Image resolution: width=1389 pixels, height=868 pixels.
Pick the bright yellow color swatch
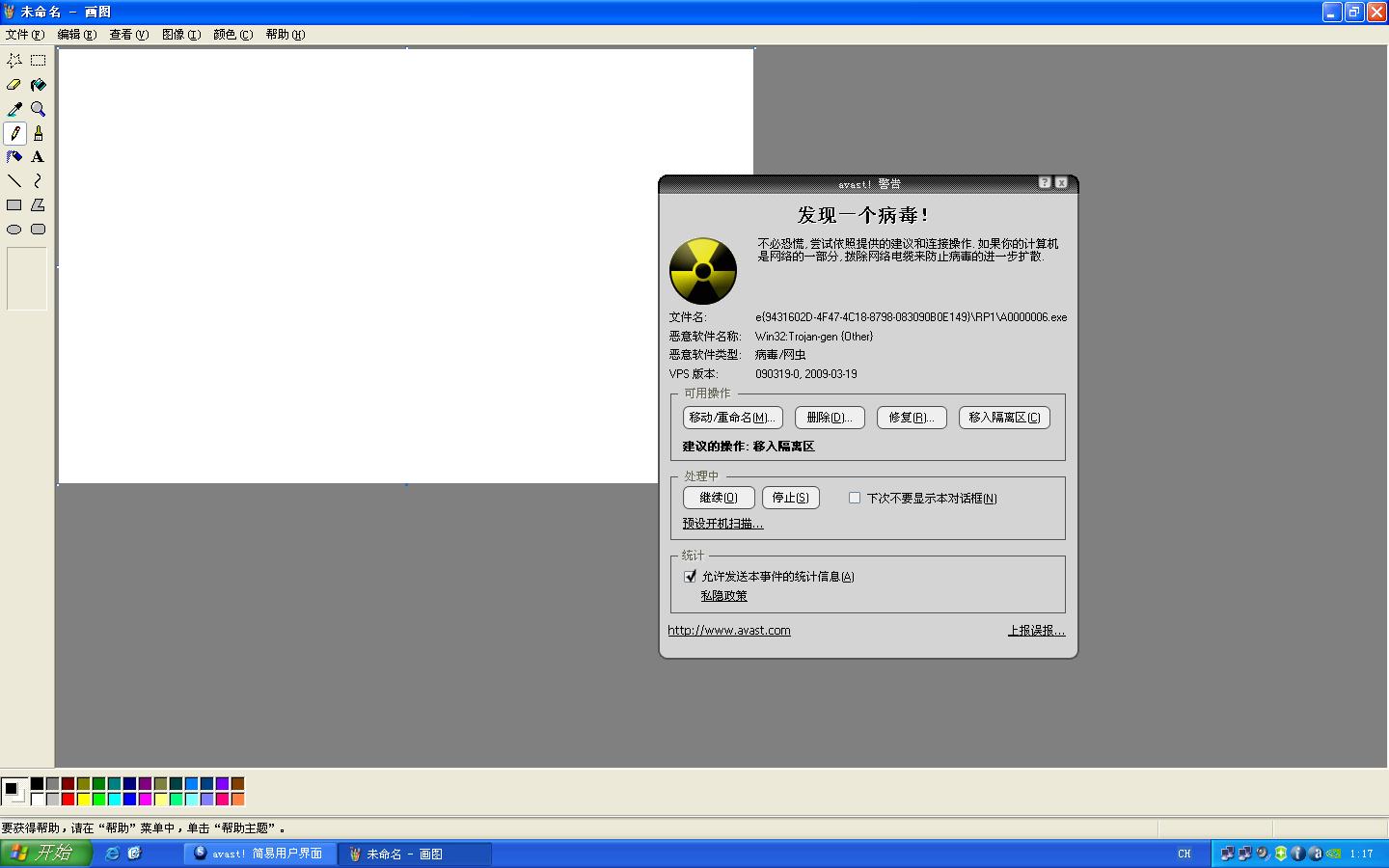coord(83,799)
